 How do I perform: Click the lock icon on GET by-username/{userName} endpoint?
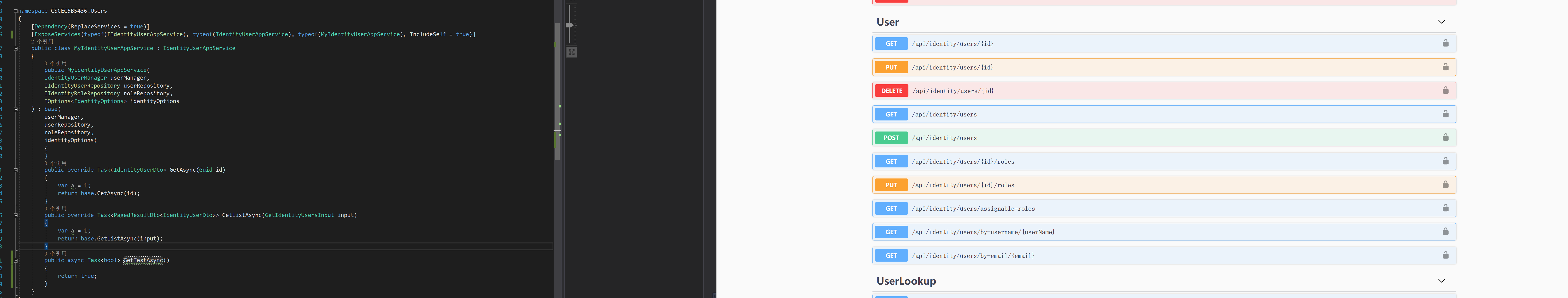pyautogui.click(x=1446, y=232)
